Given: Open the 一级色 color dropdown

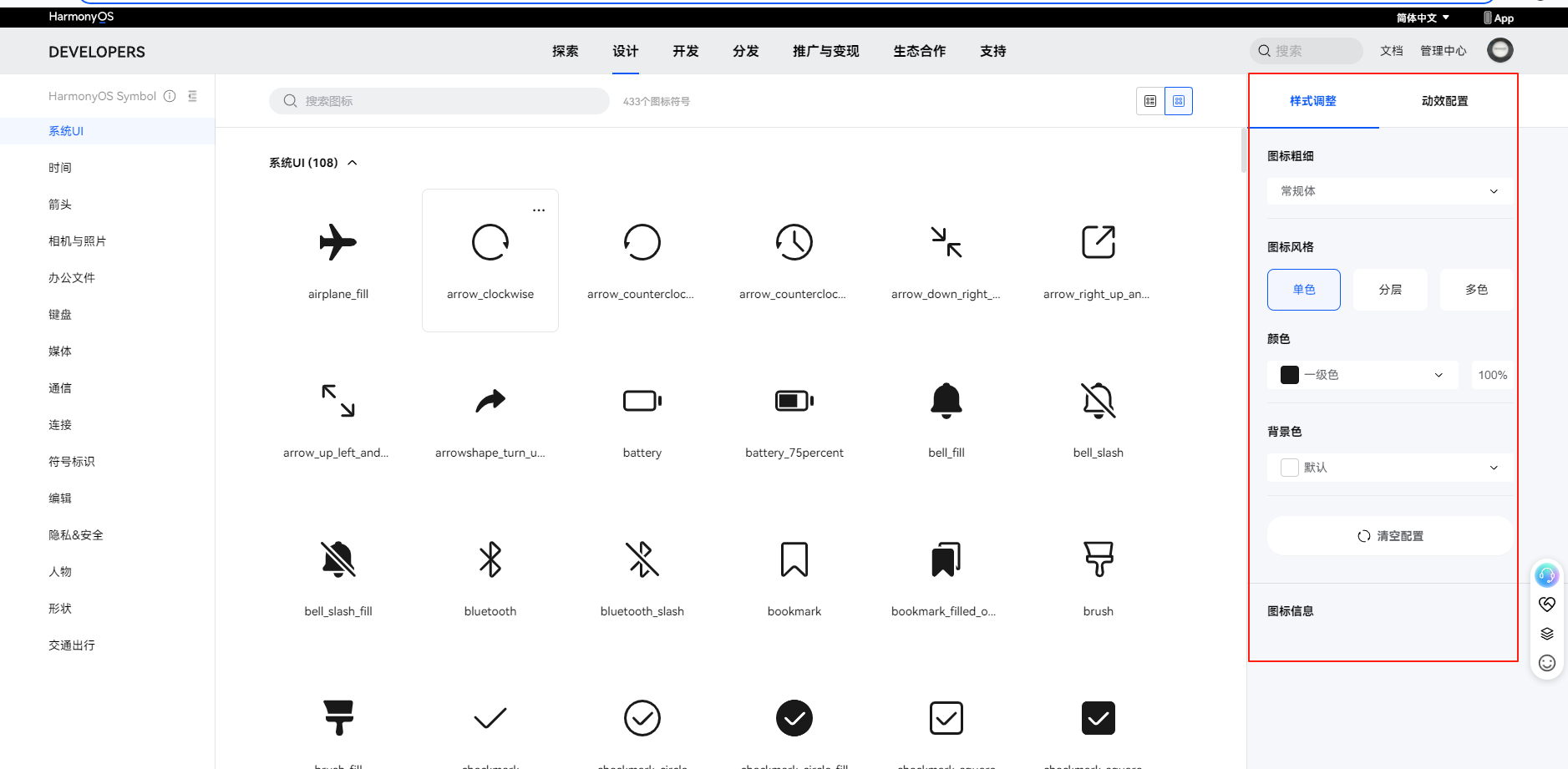Looking at the screenshot, I should [x=1362, y=375].
